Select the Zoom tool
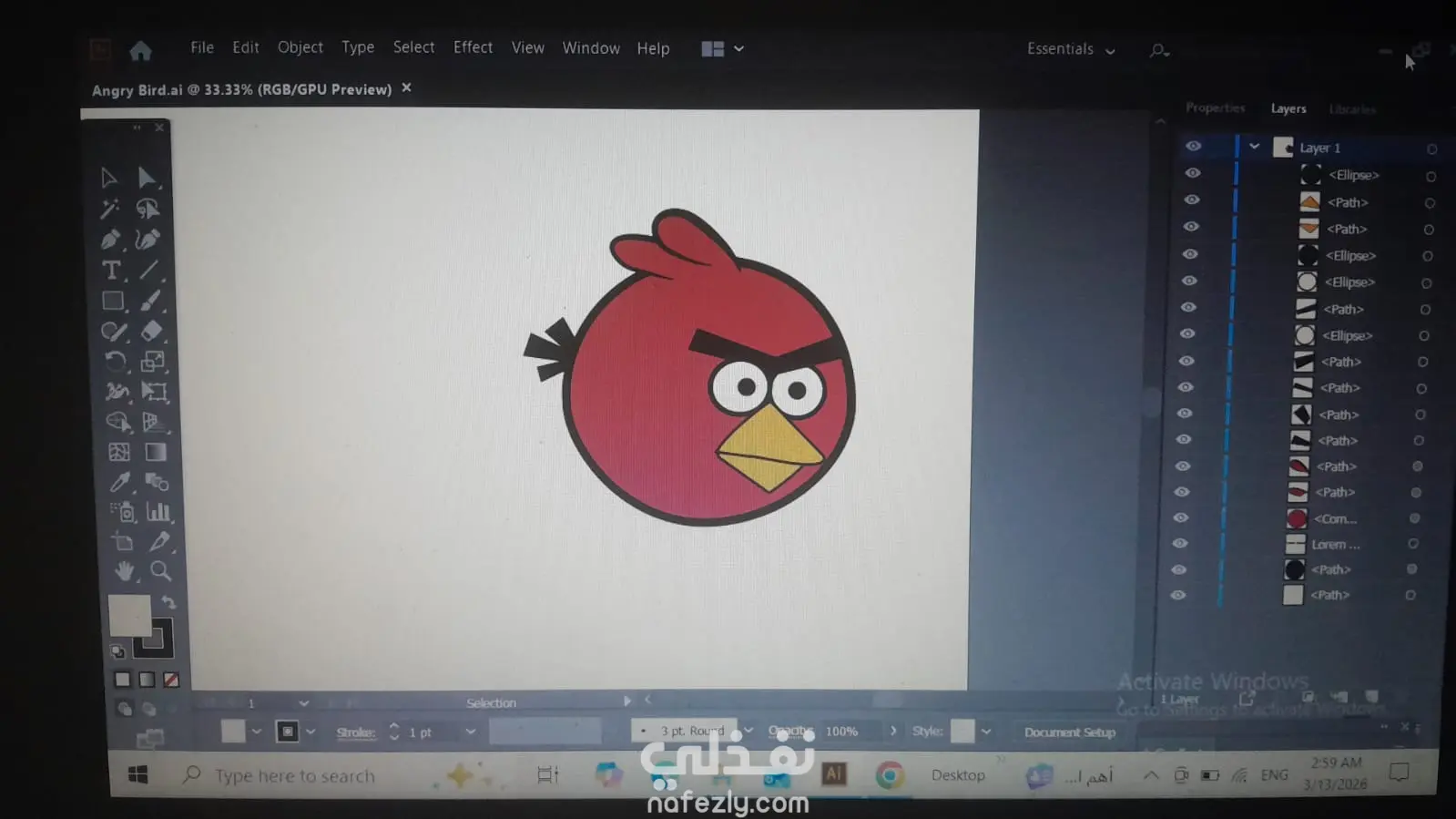Image resolution: width=1456 pixels, height=819 pixels. (160, 571)
